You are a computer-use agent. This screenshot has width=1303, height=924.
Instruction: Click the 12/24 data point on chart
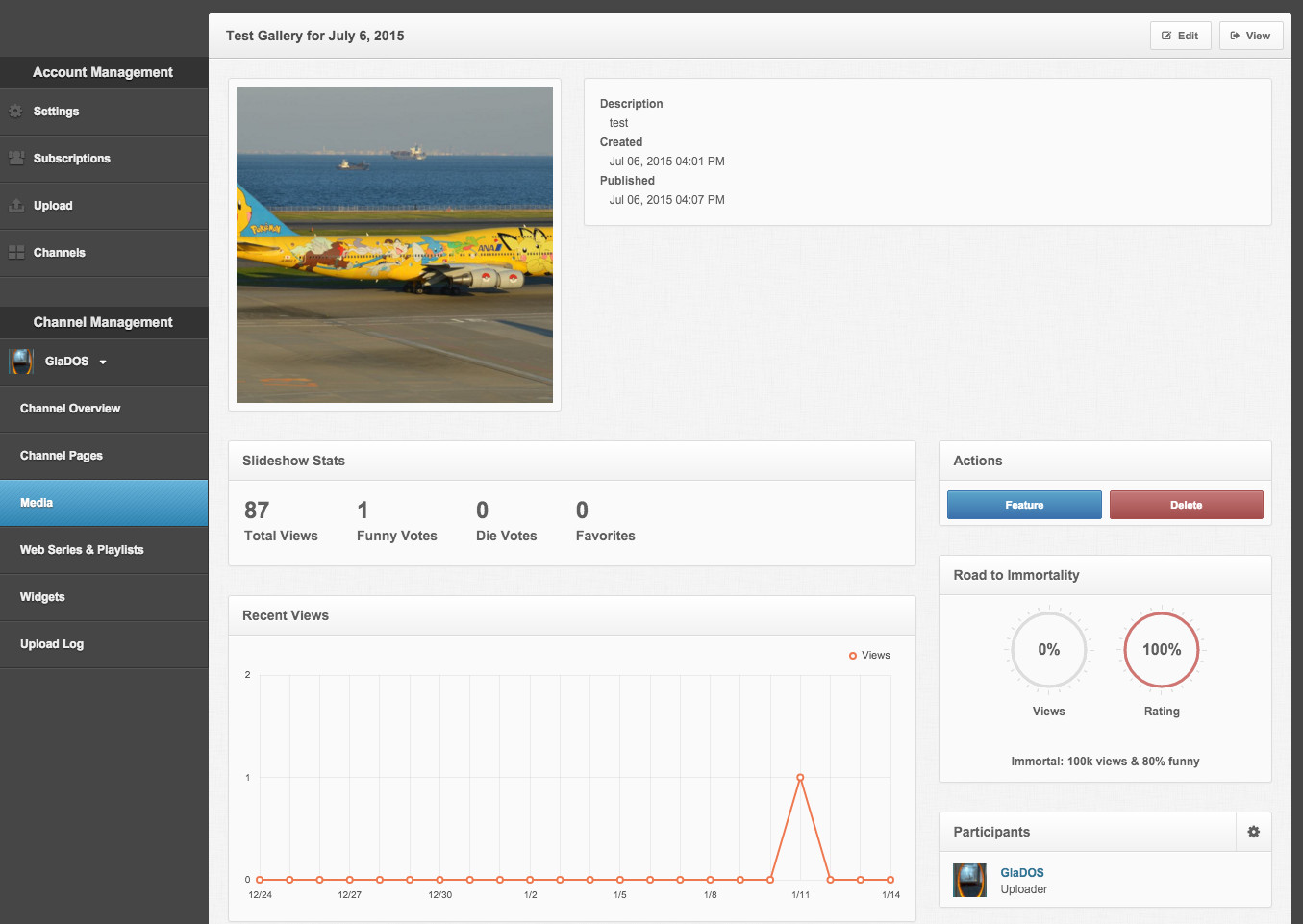[260, 880]
